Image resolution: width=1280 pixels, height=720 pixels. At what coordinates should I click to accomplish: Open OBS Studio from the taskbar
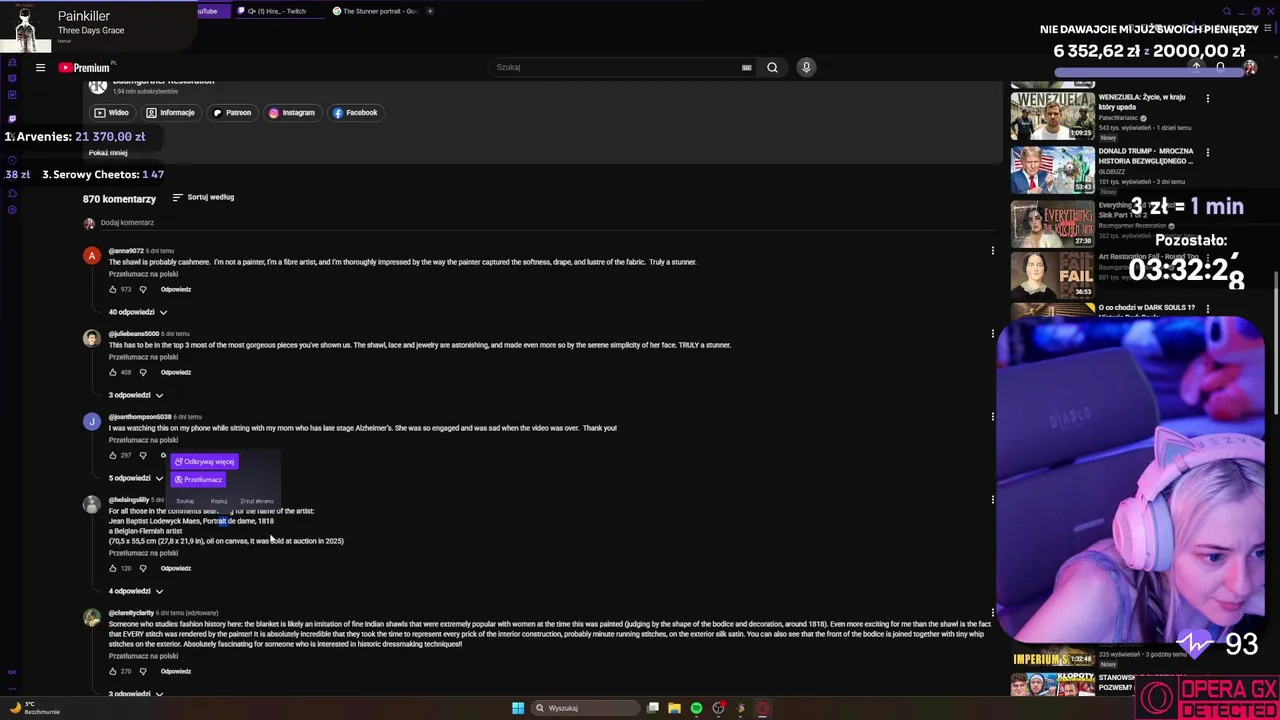coord(718,708)
